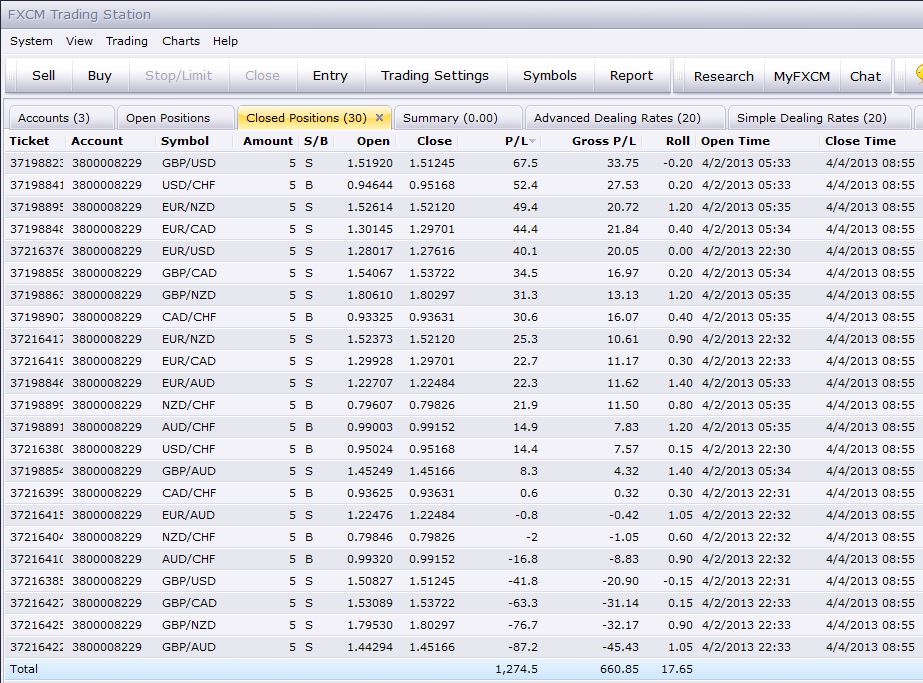
Task: Open the Help menu
Action: pyautogui.click(x=225, y=41)
